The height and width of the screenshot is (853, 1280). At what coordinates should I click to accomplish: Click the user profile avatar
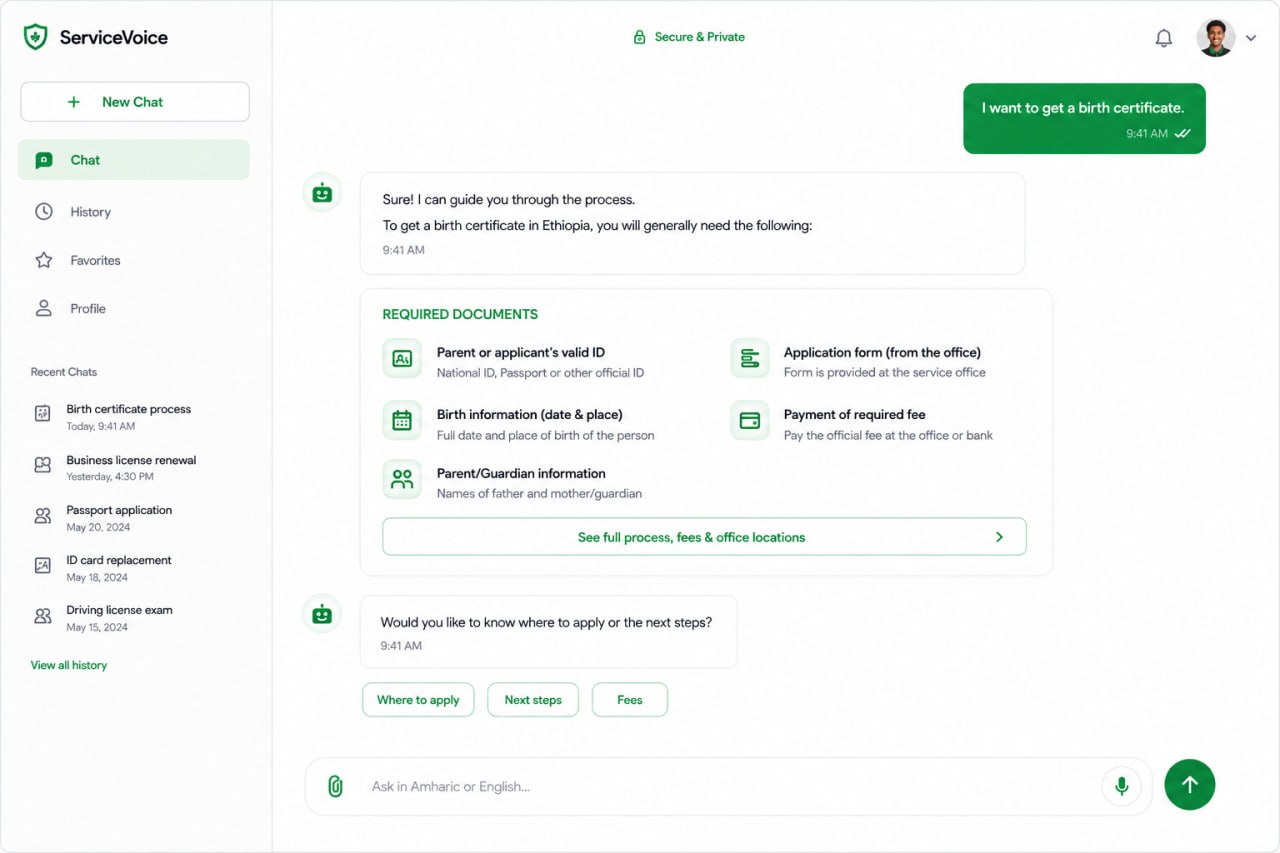click(1216, 38)
